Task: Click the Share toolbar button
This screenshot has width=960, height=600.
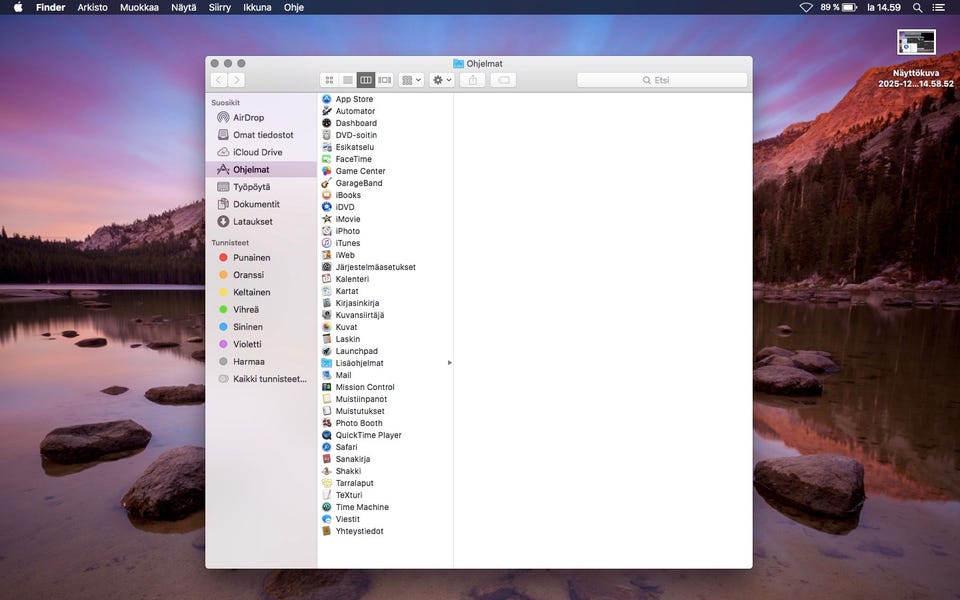Action: pos(474,80)
